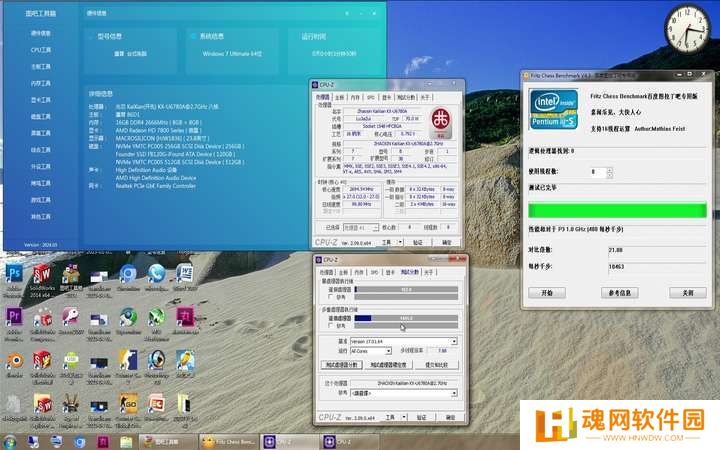
Task: Switch to the 图吧工具箱 taskbar button
Action: point(168,442)
